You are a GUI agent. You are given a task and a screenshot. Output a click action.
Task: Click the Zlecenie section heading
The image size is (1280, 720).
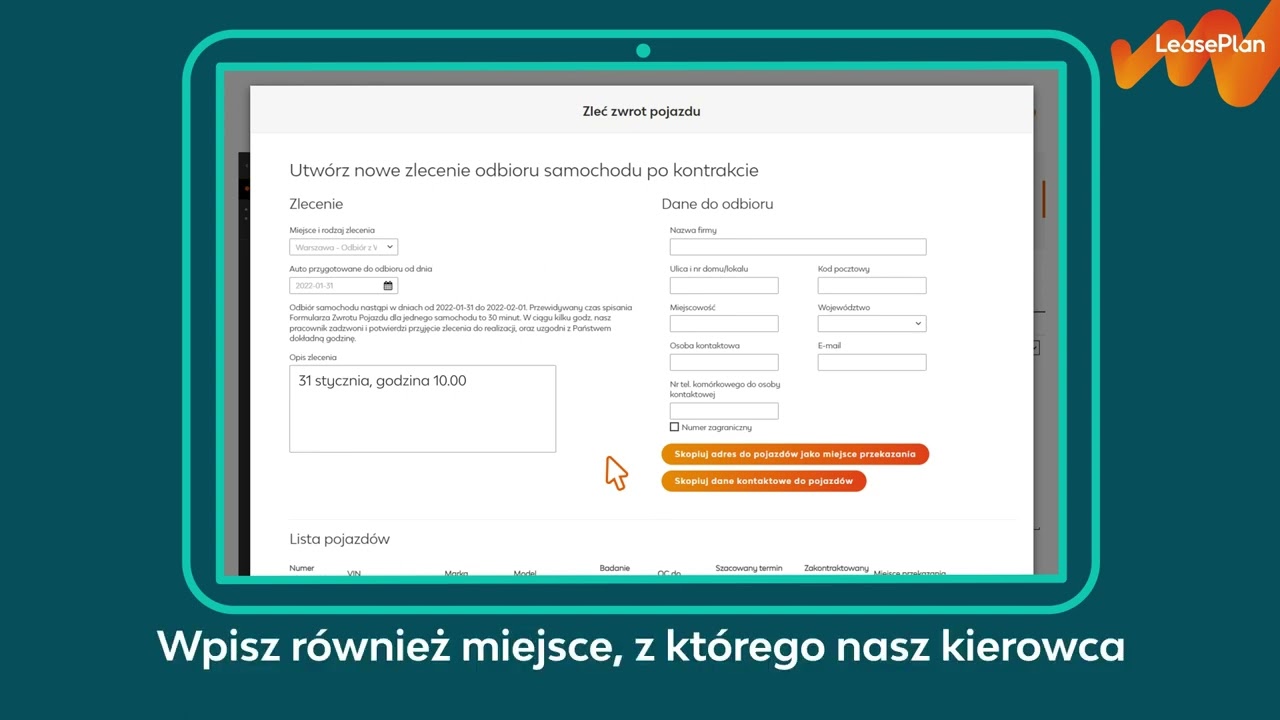coord(316,204)
